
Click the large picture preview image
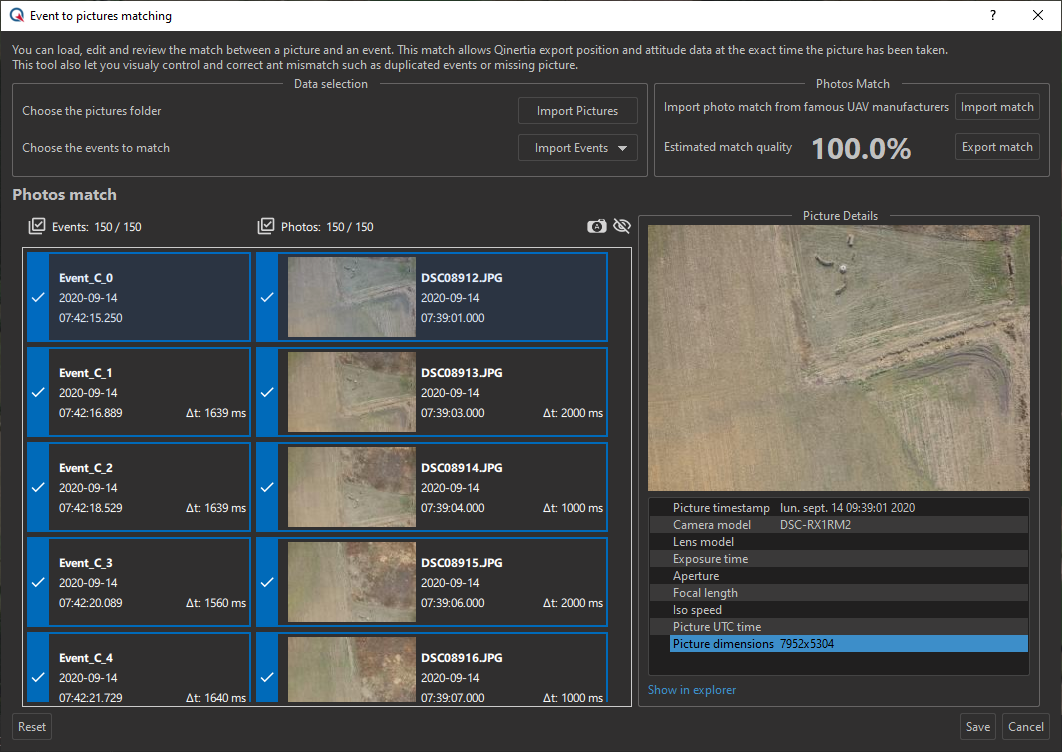pos(838,357)
